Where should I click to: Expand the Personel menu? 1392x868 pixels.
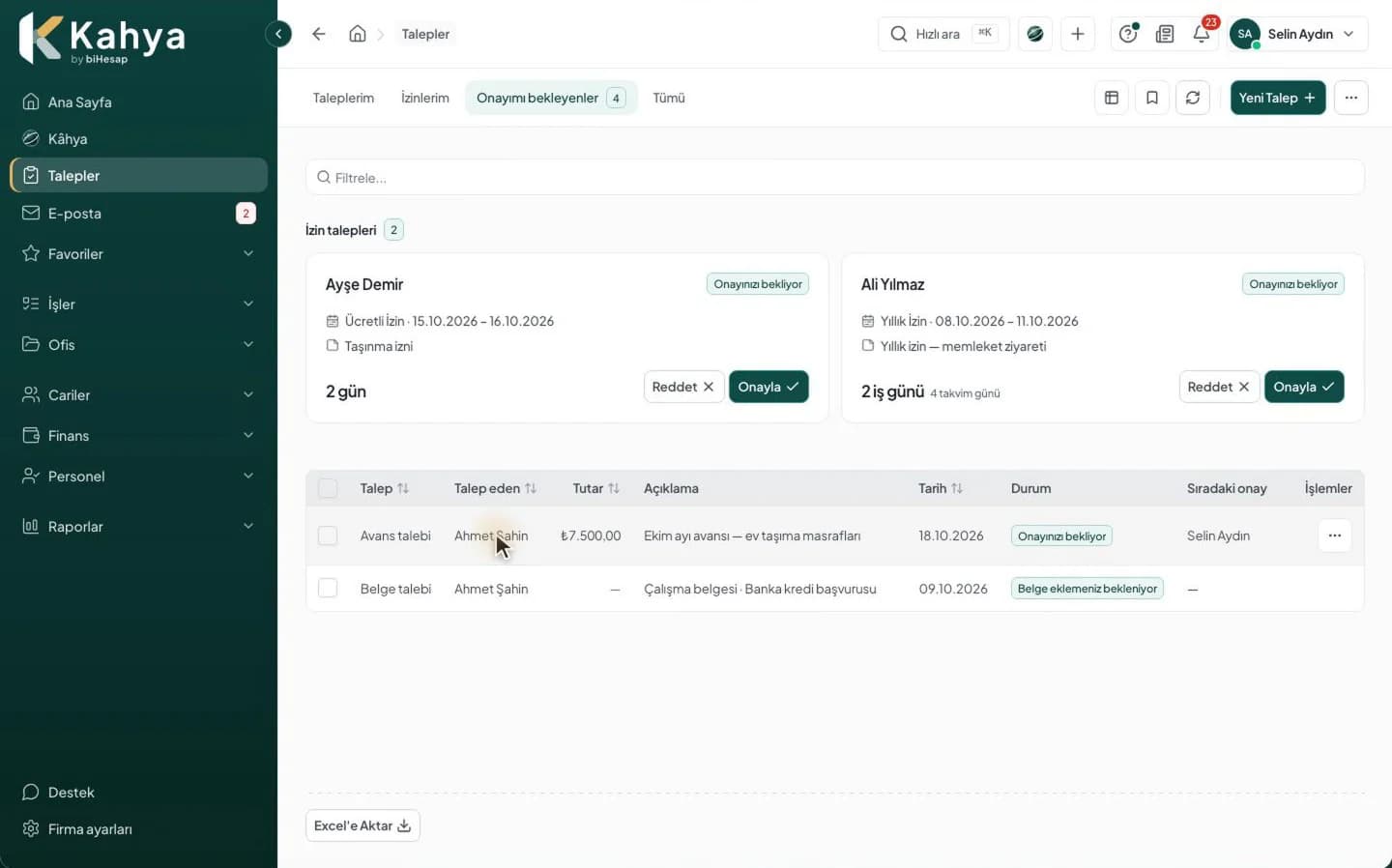coord(138,476)
